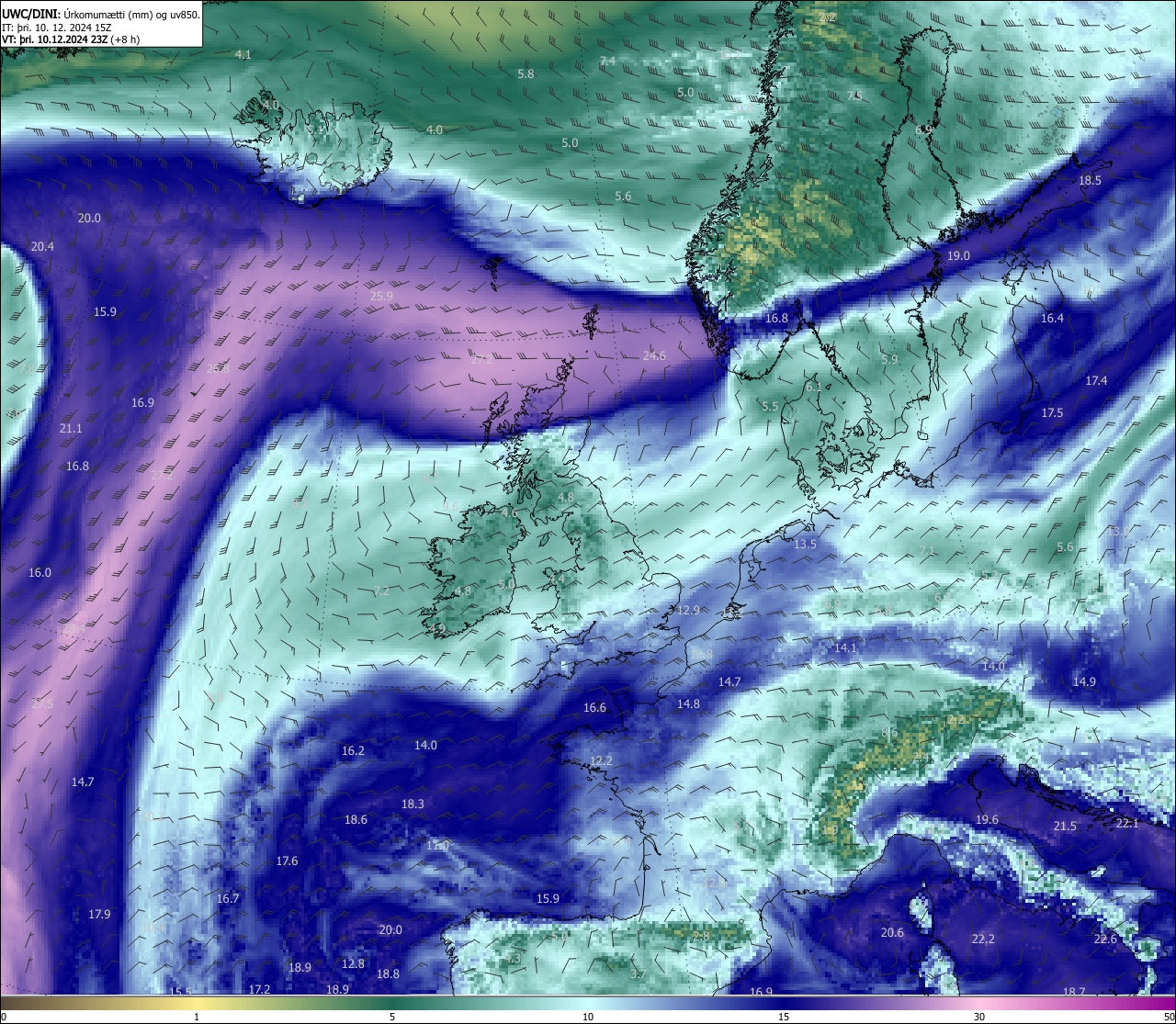The width and height of the screenshot is (1176, 1024).
Task: Click the 12.8 value label
Action: click(353, 963)
